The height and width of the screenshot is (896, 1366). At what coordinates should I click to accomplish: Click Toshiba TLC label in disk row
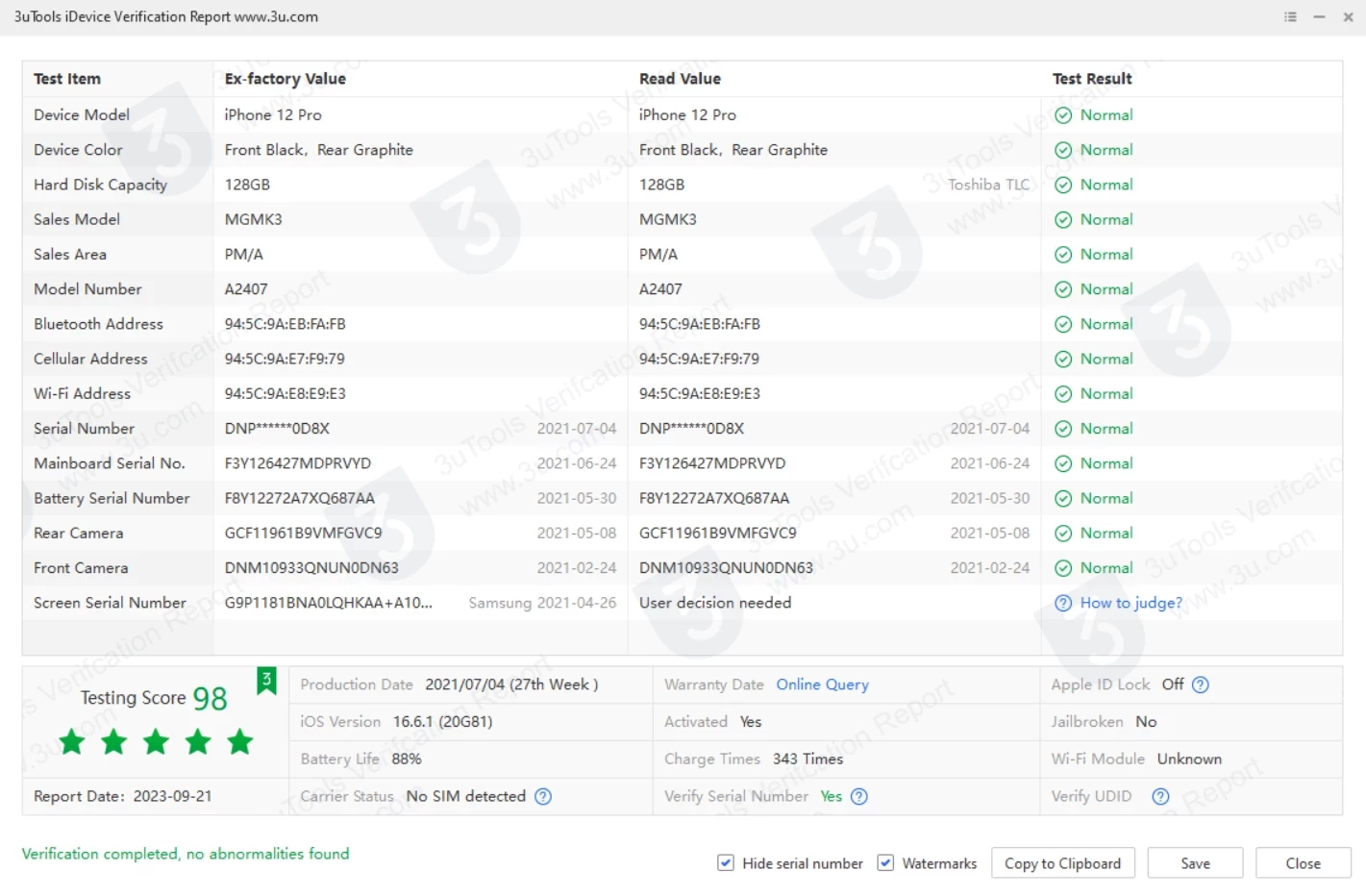[988, 185]
